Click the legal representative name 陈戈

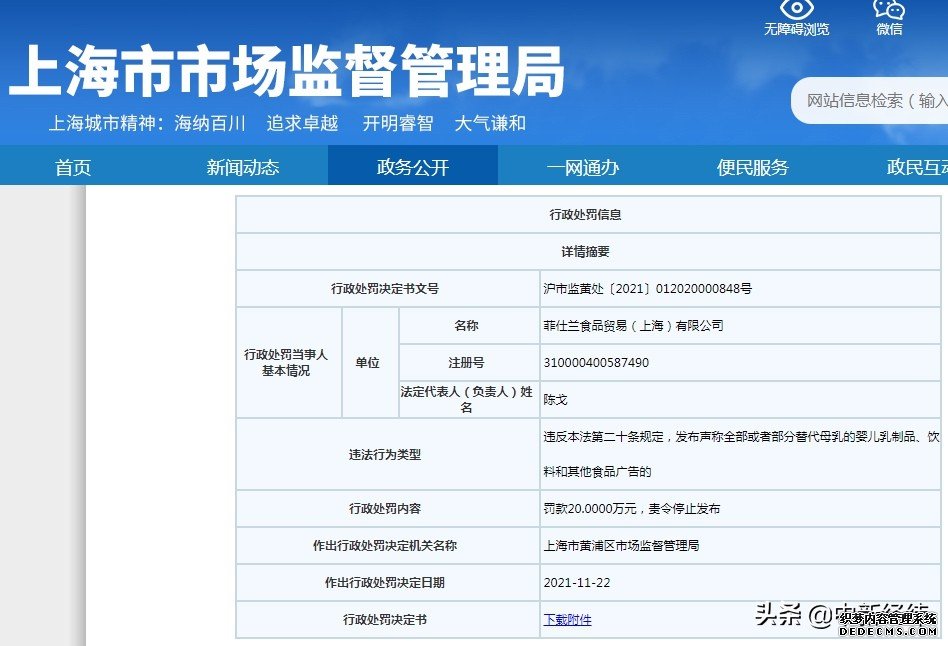click(x=555, y=400)
